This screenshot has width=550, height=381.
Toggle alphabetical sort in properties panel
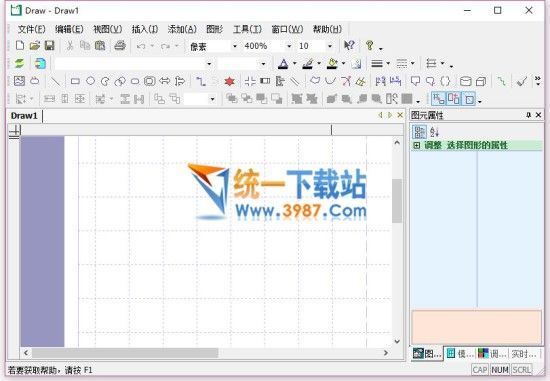click(434, 132)
